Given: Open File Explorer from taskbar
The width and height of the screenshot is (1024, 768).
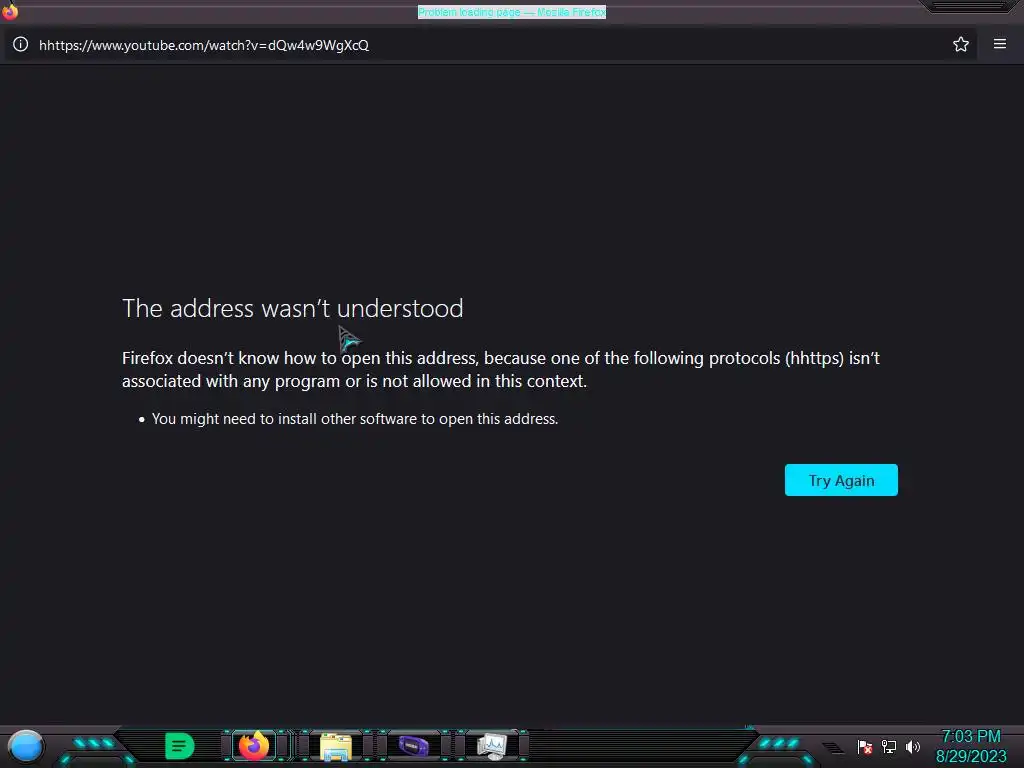Looking at the screenshot, I should (336, 746).
